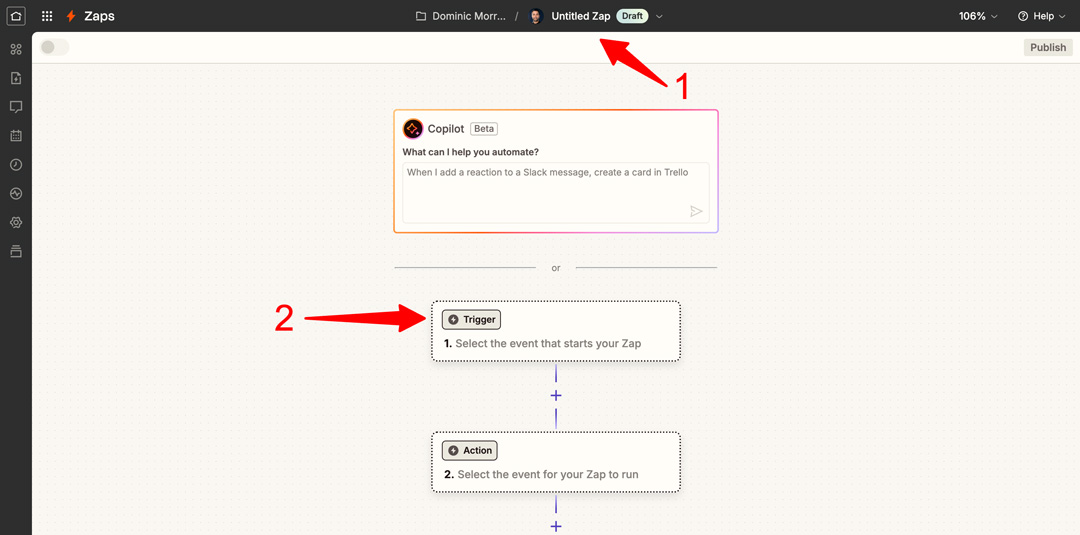Open the 106% zoom dropdown

[x=978, y=16]
